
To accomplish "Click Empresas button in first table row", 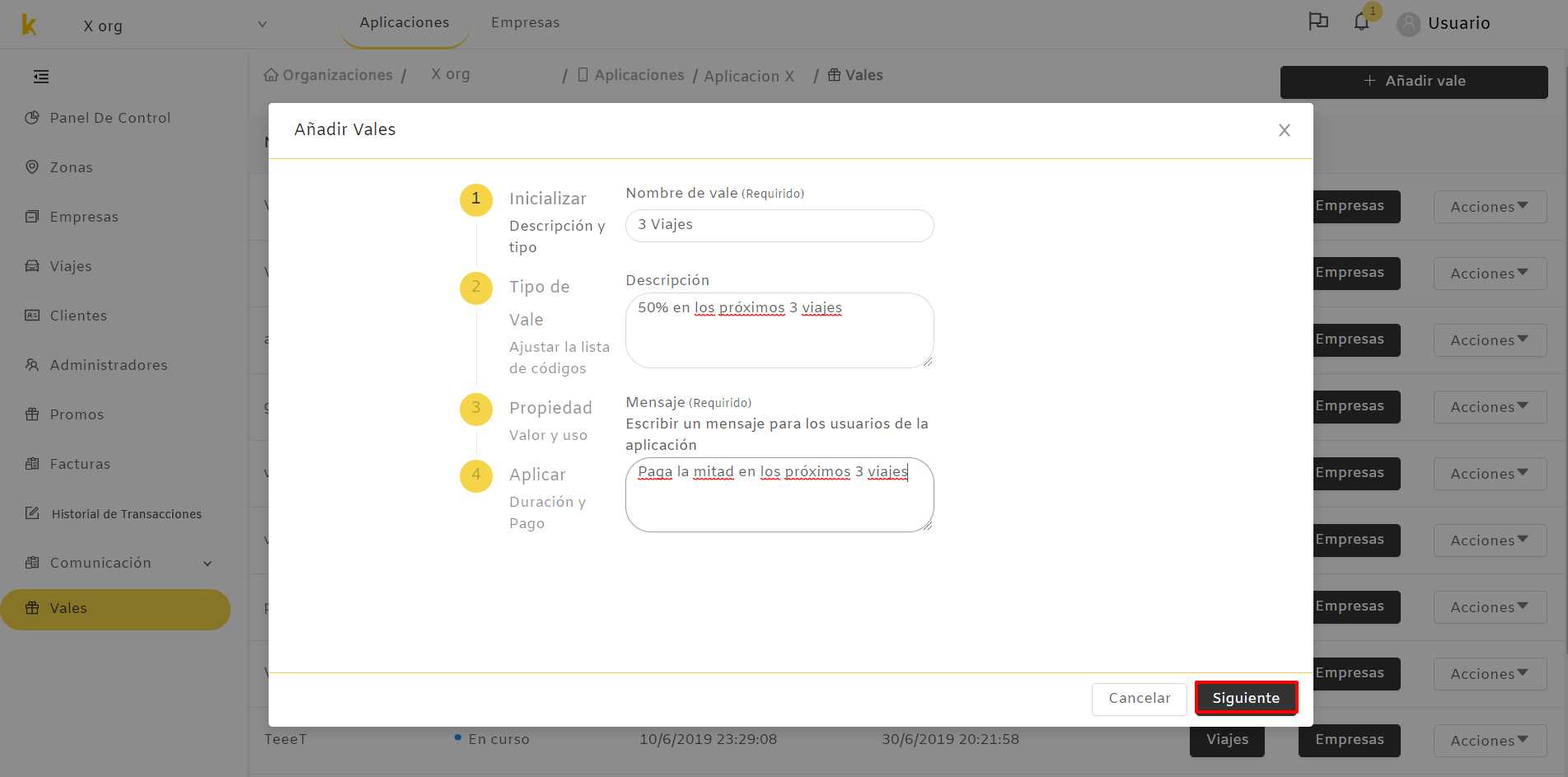I will [x=1355, y=206].
